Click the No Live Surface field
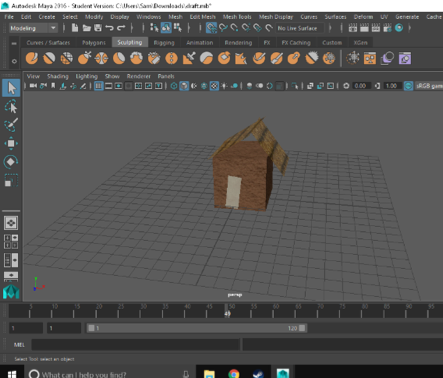The height and width of the screenshot is (378, 443). pyautogui.click(x=300, y=28)
